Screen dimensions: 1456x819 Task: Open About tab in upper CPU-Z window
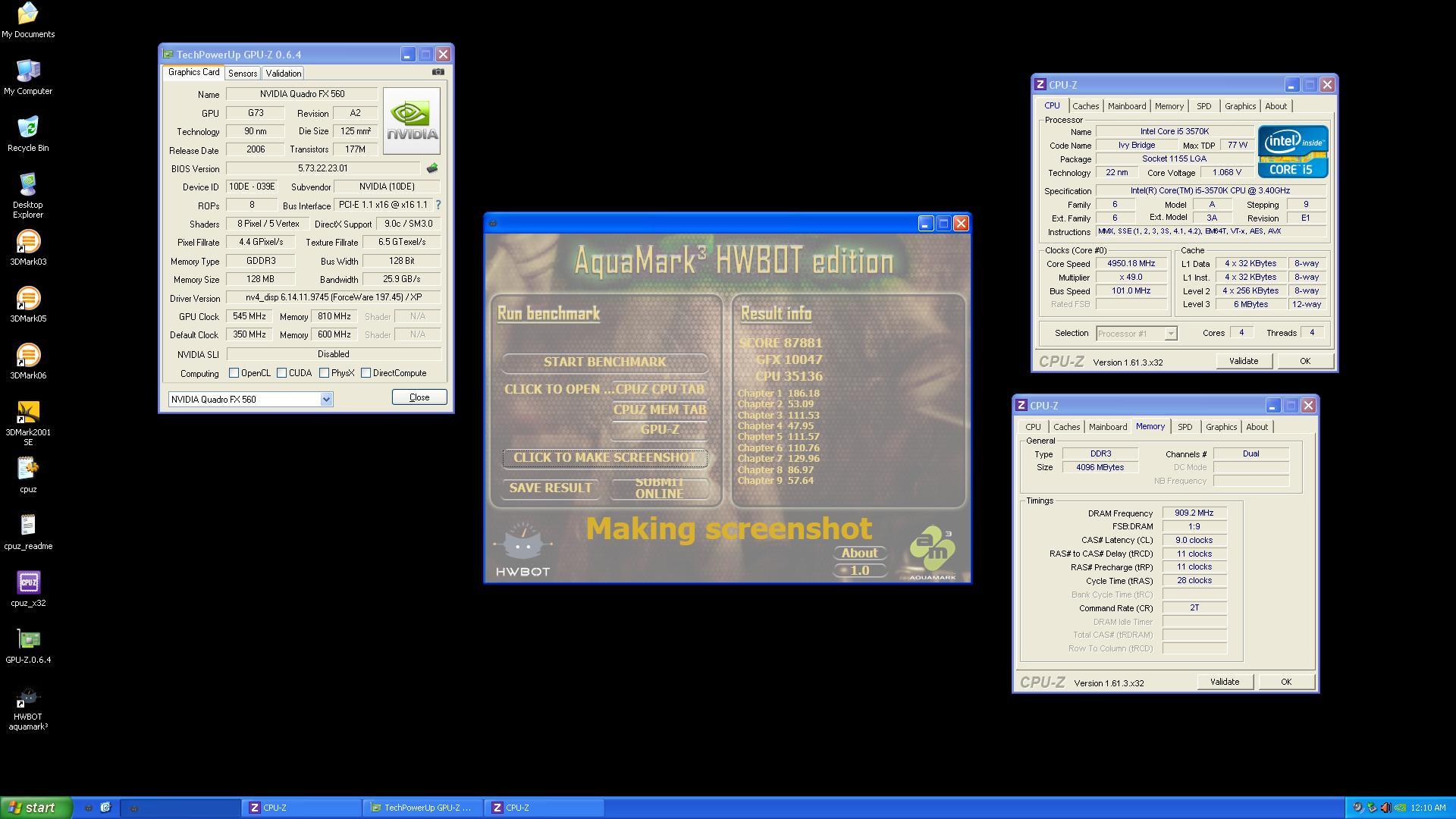pyautogui.click(x=1276, y=106)
